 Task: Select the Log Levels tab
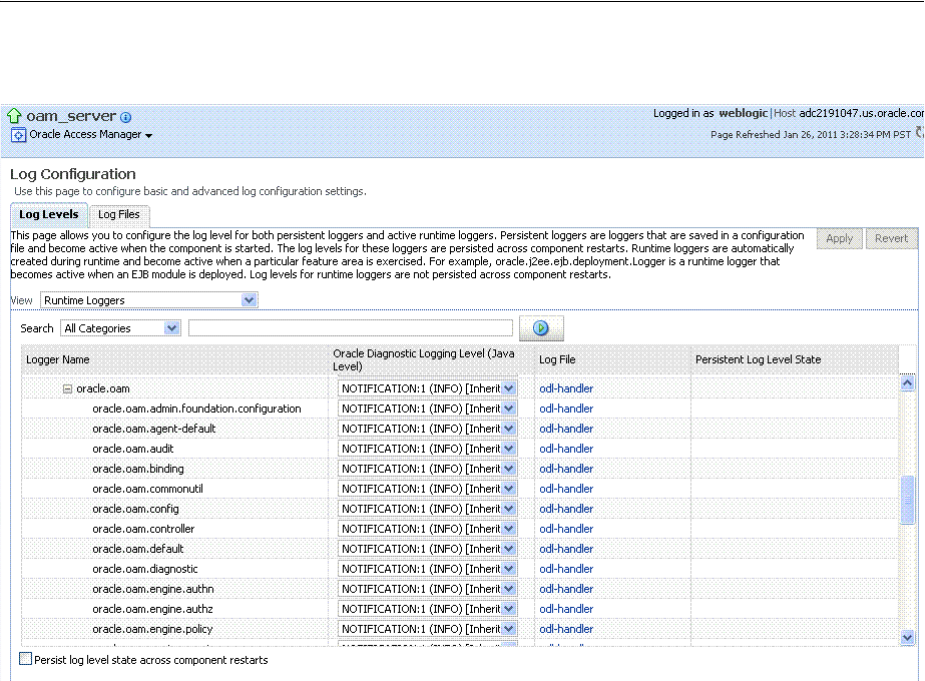(49, 215)
